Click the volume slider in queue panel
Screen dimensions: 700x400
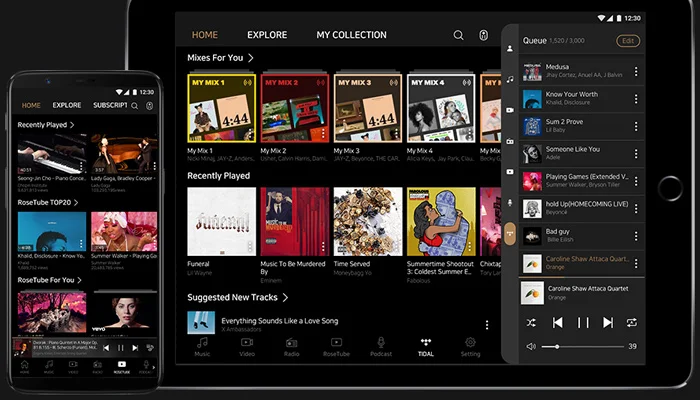coord(580,347)
